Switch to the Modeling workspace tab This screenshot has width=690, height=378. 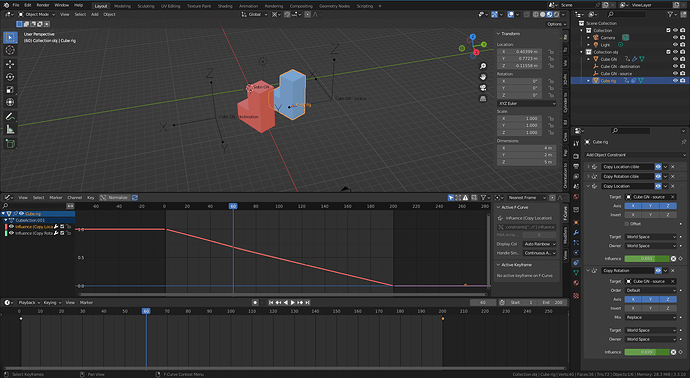coord(122,6)
